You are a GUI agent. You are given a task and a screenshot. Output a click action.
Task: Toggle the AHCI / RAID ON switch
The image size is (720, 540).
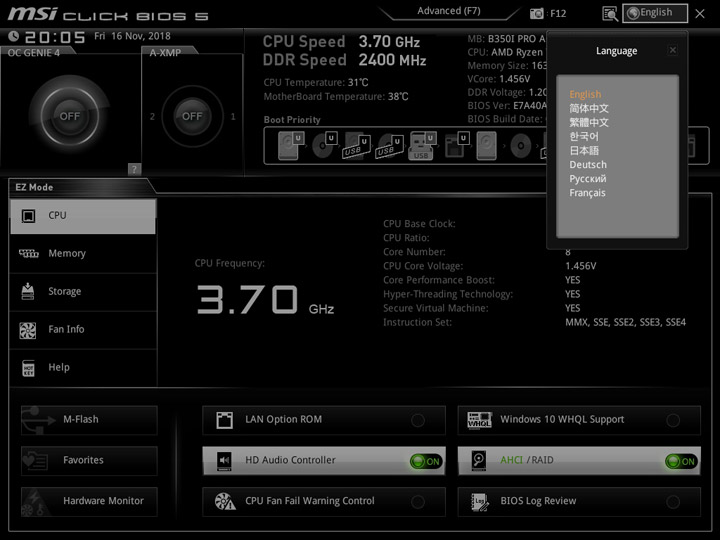[681, 461]
